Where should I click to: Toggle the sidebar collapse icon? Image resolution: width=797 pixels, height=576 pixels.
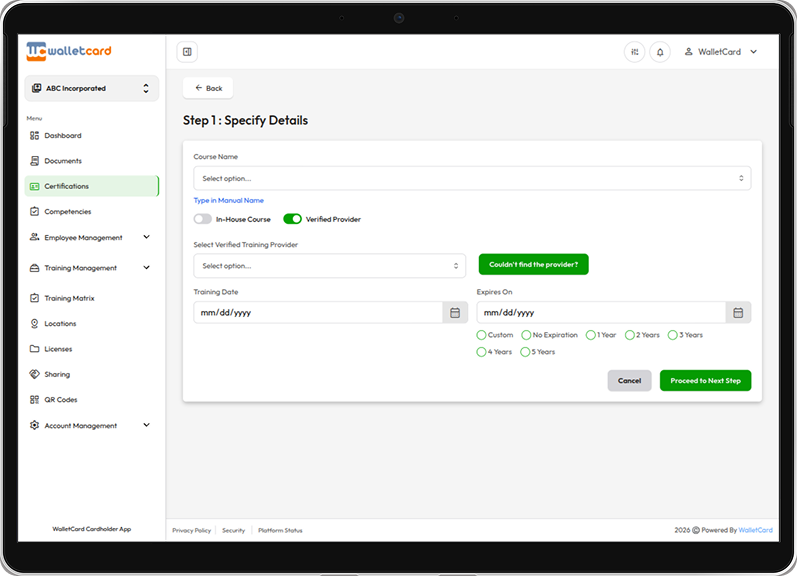pos(187,52)
